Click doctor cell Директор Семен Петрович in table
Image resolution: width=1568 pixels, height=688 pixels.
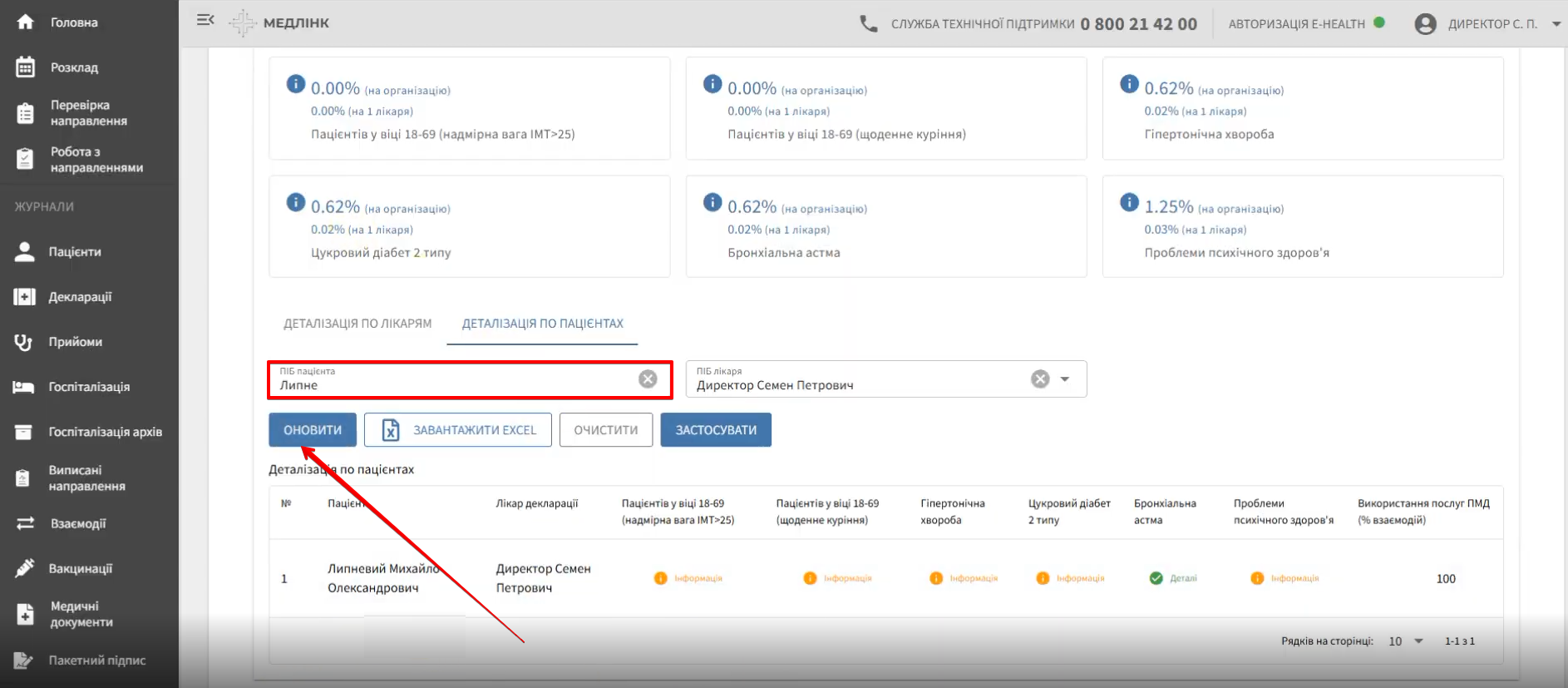544,578
